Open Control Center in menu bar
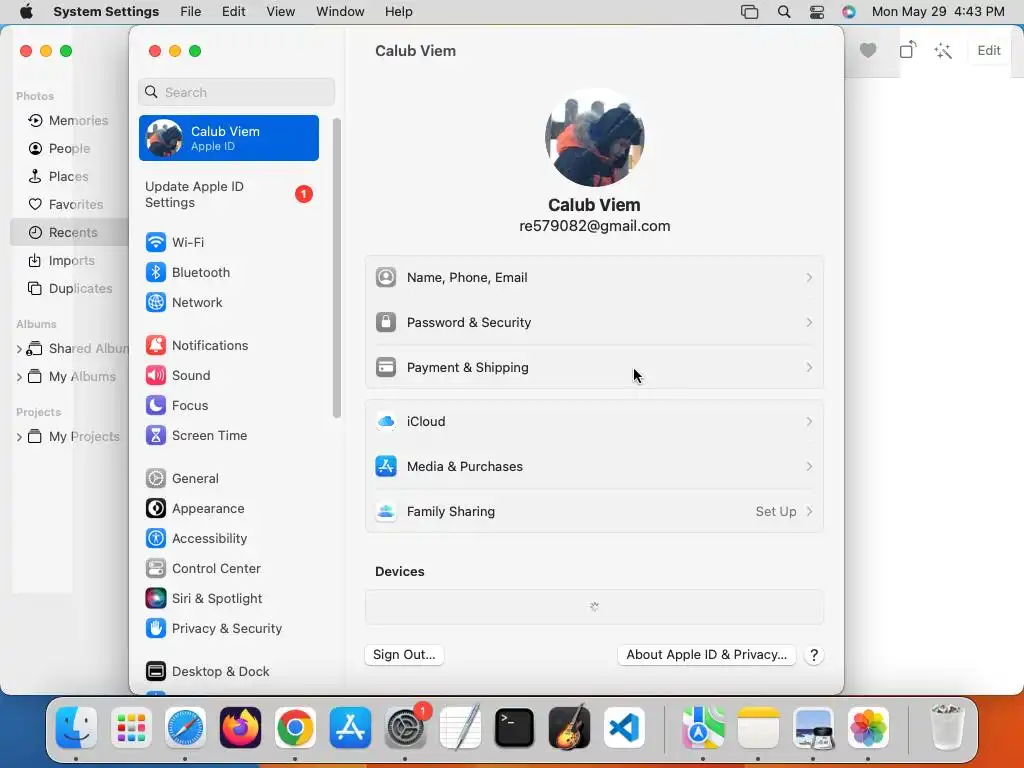1024x768 pixels. tap(816, 12)
